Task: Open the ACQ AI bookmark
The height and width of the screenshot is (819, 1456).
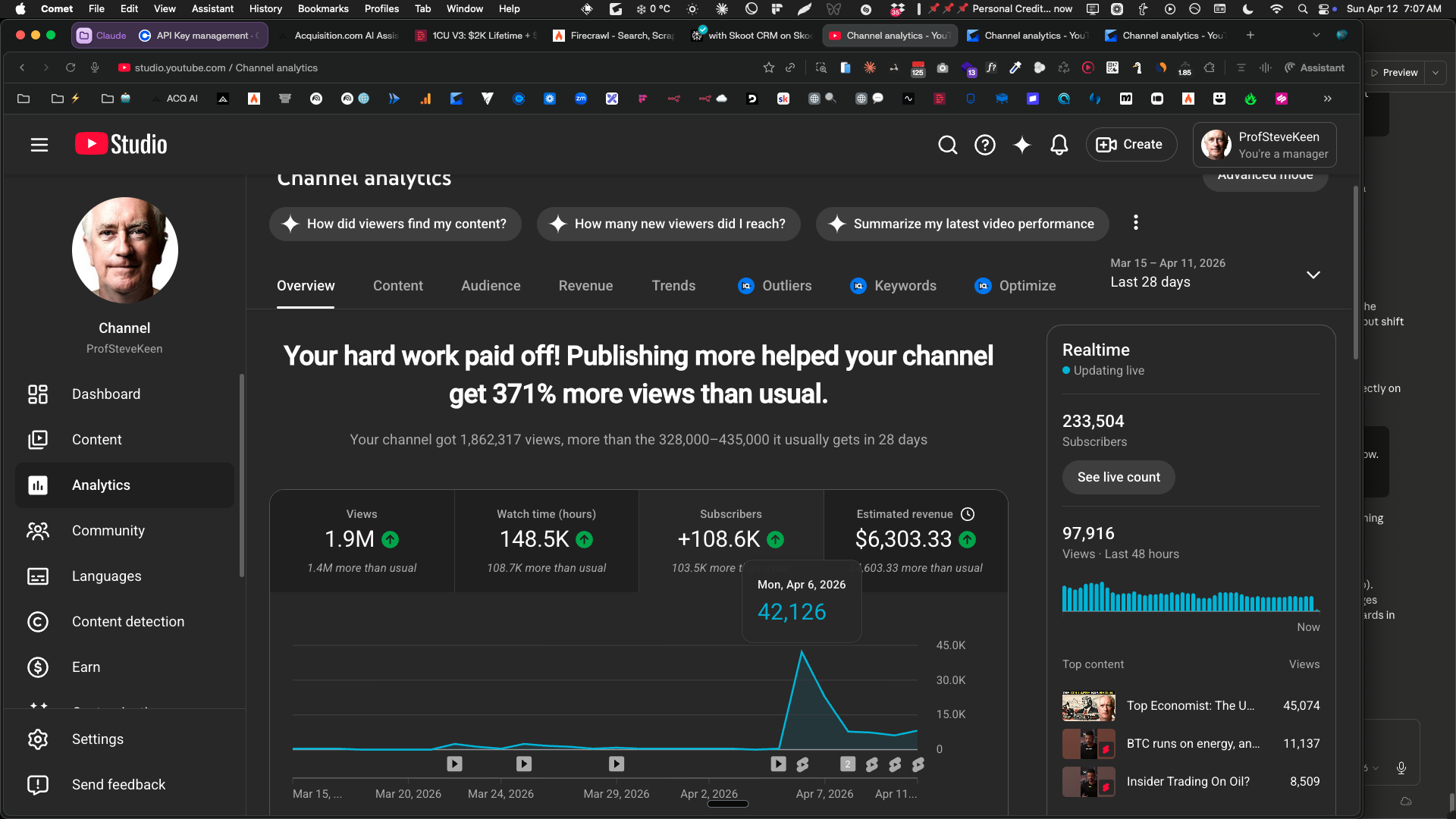Action: 175,99
